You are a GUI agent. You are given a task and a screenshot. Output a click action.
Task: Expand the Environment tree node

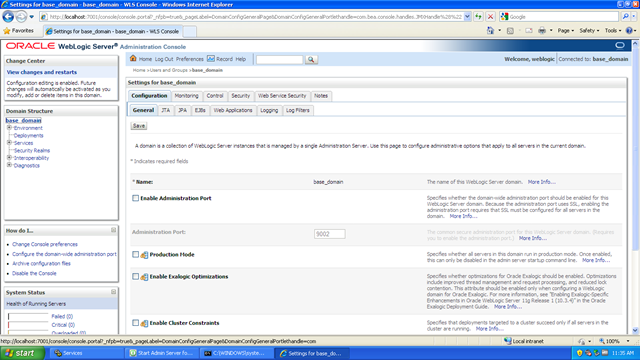click(x=9, y=128)
